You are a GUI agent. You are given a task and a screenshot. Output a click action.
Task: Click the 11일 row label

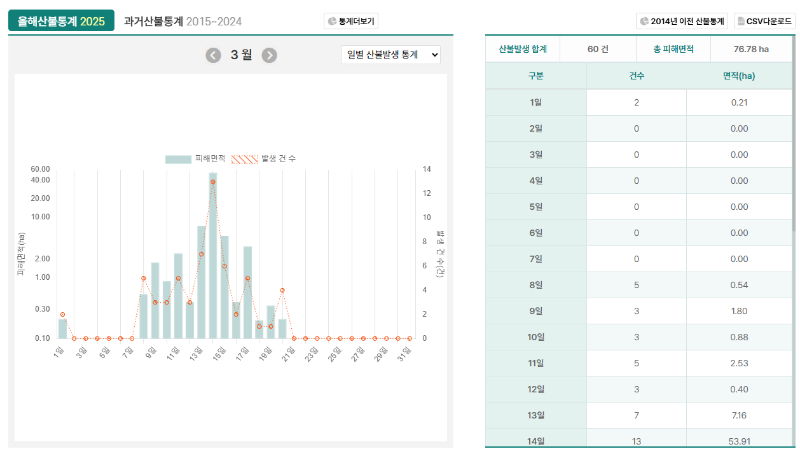click(x=536, y=363)
